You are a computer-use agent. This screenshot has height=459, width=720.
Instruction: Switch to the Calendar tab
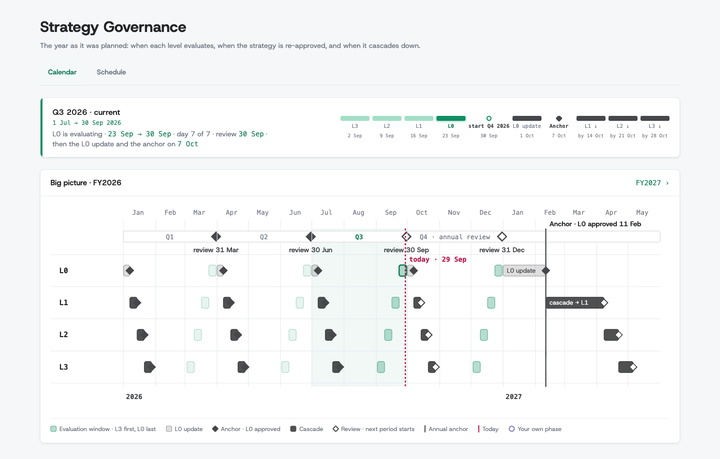coord(62,72)
